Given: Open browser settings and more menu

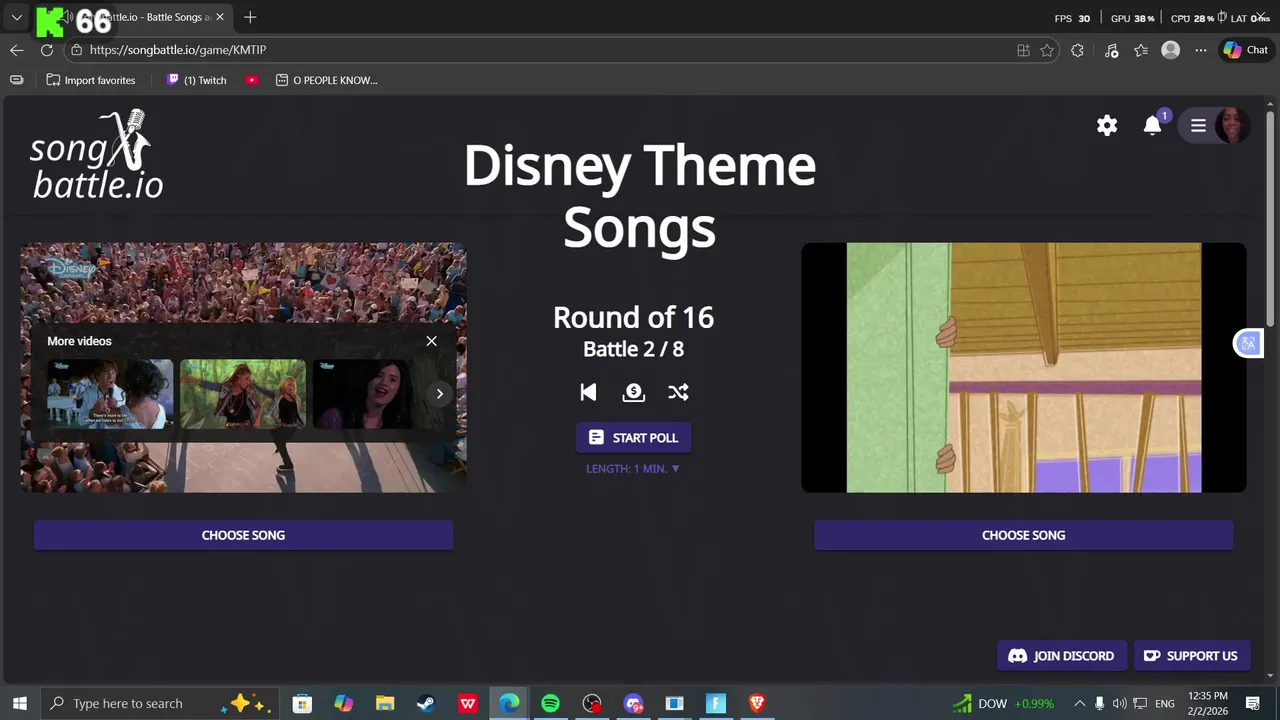Looking at the screenshot, I should coord(1201,50).
